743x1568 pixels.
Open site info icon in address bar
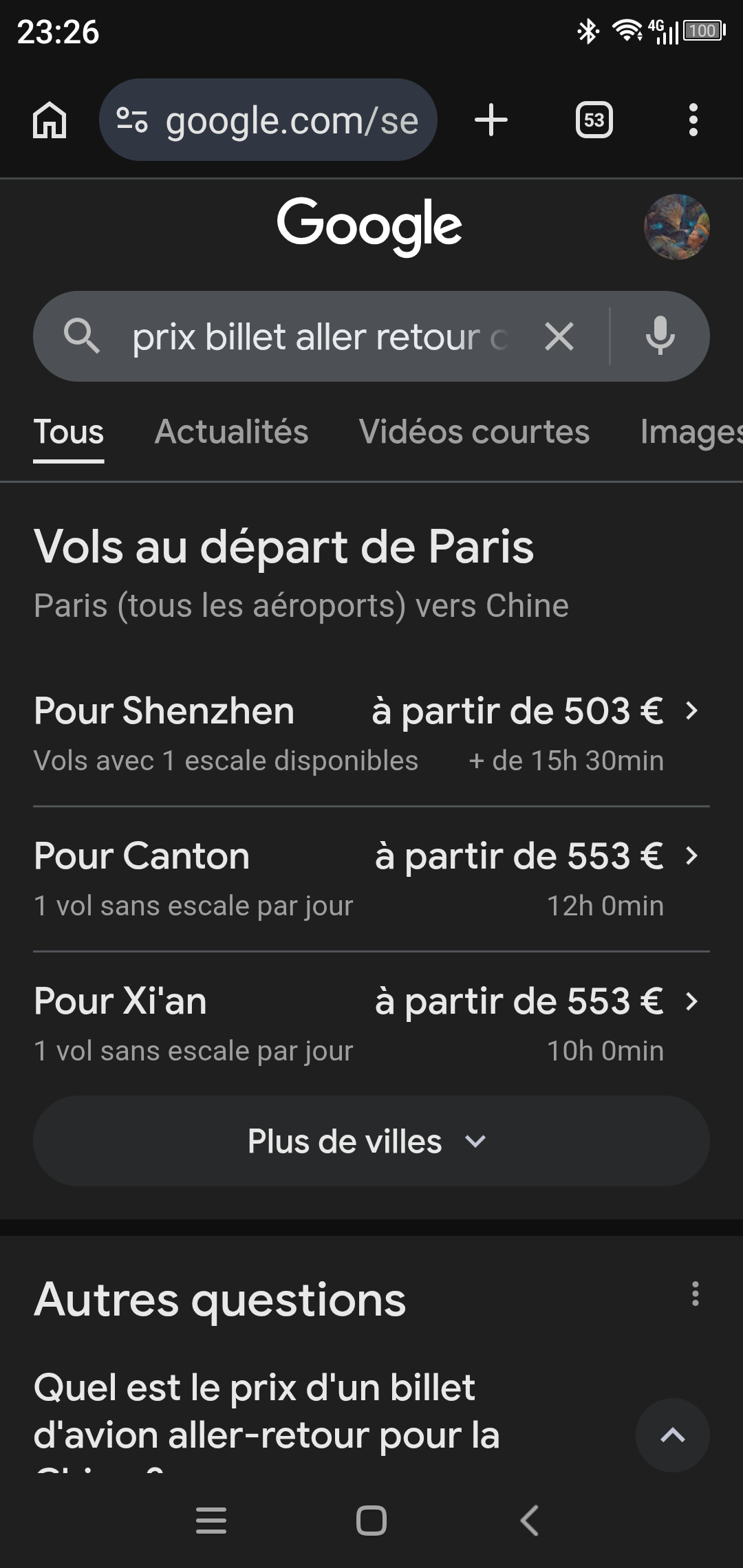tap(132, 120)
